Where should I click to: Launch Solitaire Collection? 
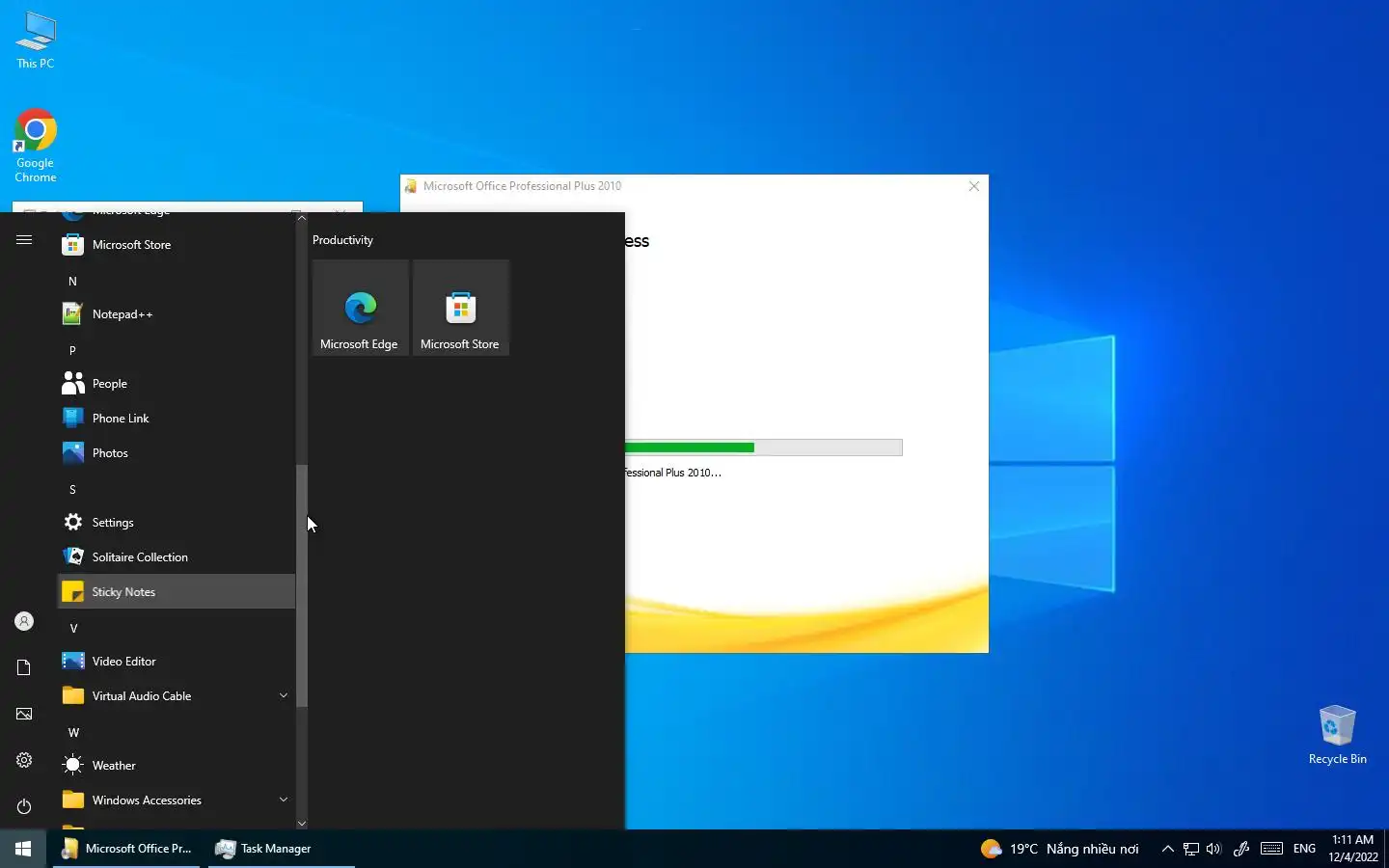[x=177, y=557]
